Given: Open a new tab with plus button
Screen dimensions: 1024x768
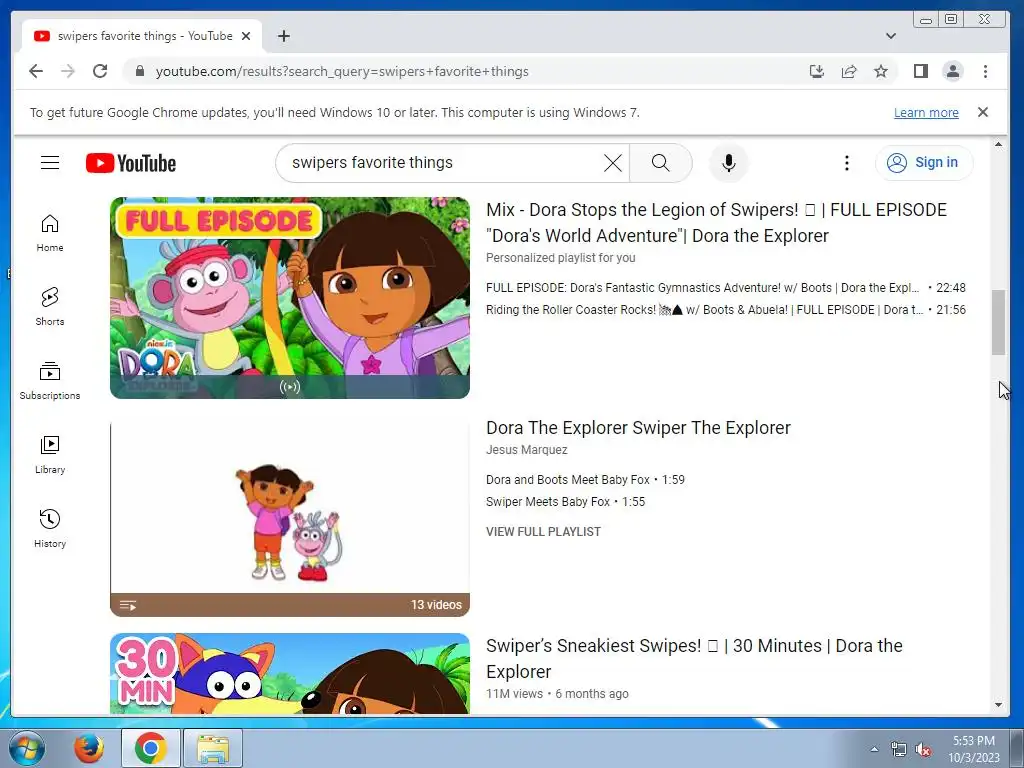Looking at the screenshot, I should [x=283, y=36].
